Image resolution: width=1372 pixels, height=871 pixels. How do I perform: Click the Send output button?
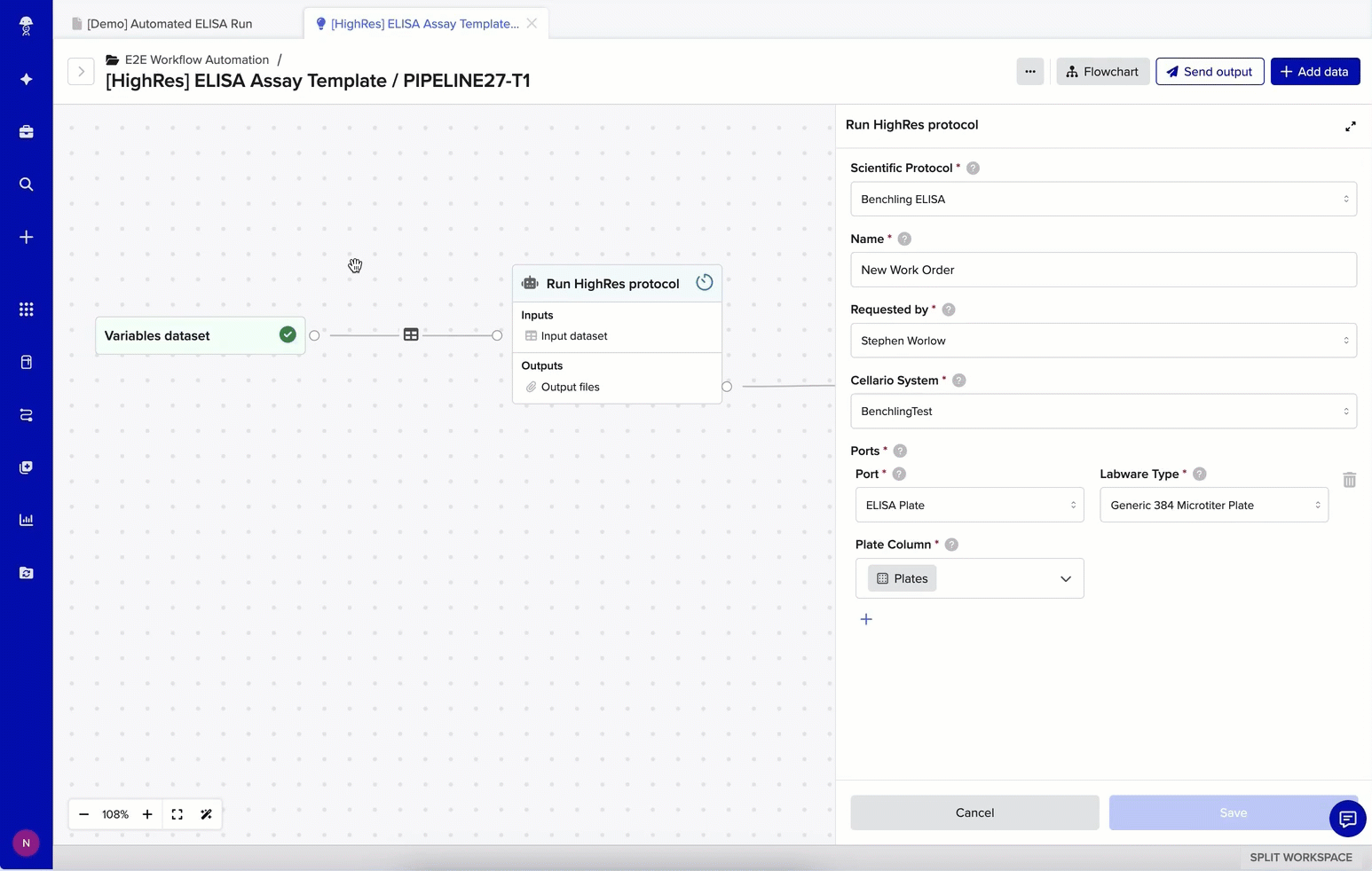click(1210, 71)
